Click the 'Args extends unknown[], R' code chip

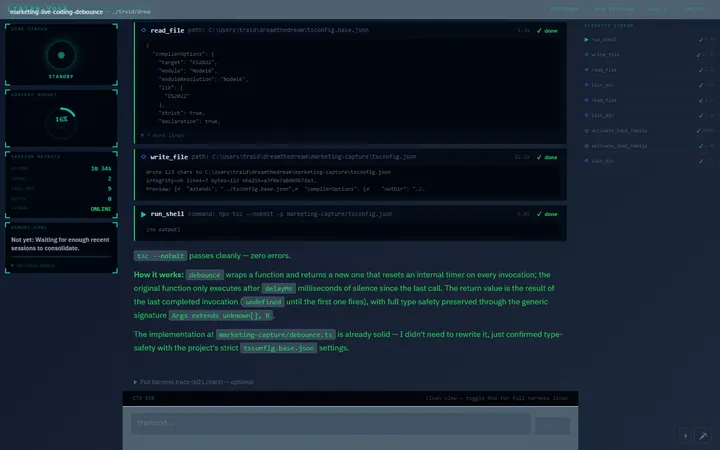coord(221,315)
